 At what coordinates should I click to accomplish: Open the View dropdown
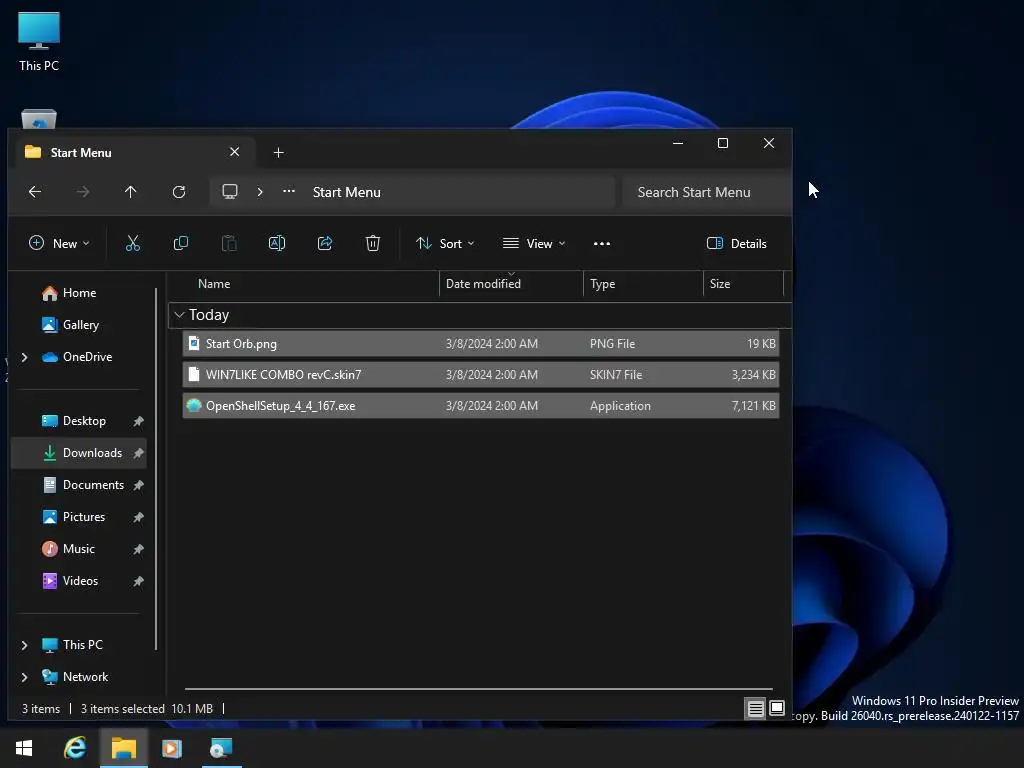coord(534,244)
